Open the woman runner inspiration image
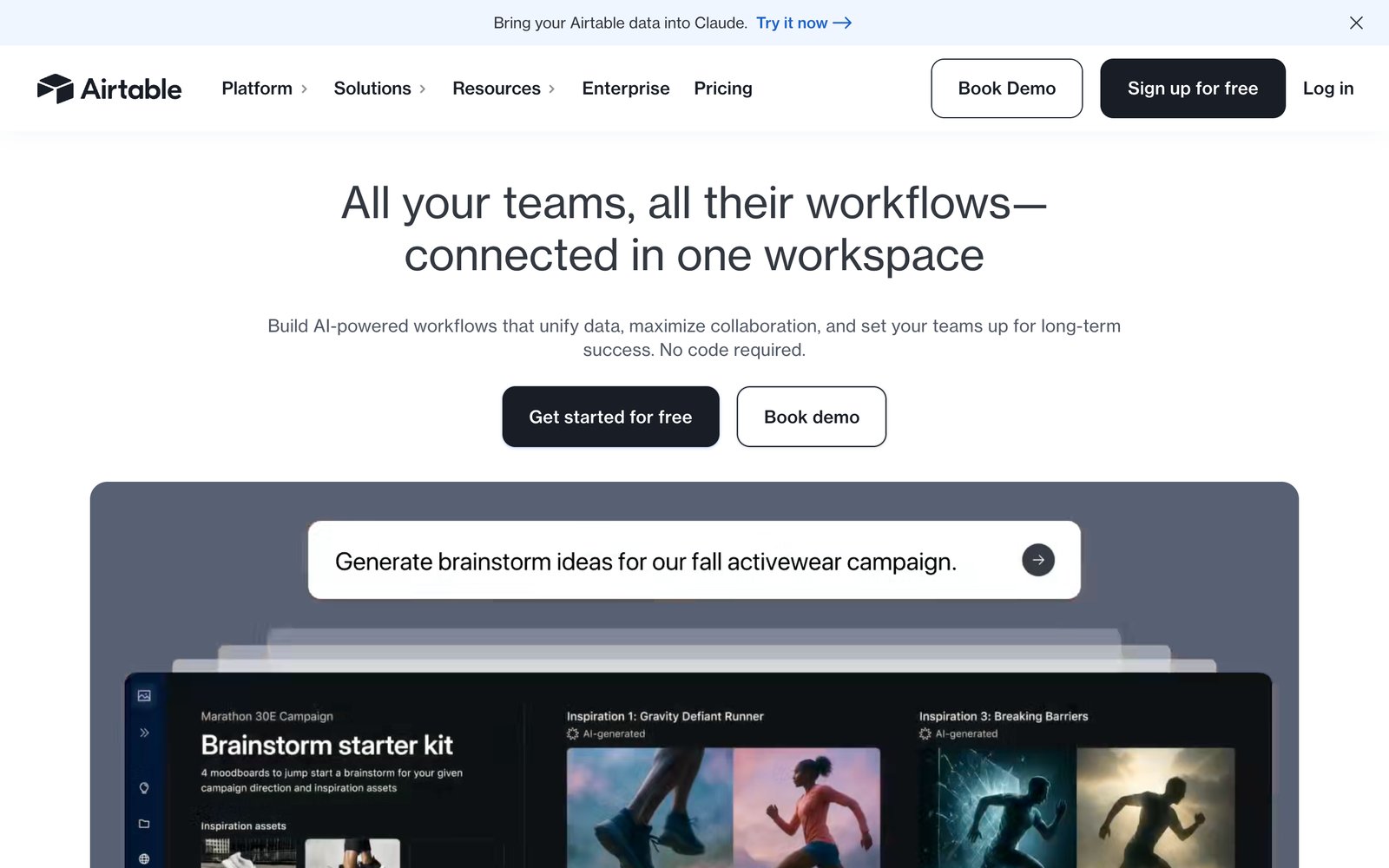Screen dimensions: 1389x868 point(806,807)
